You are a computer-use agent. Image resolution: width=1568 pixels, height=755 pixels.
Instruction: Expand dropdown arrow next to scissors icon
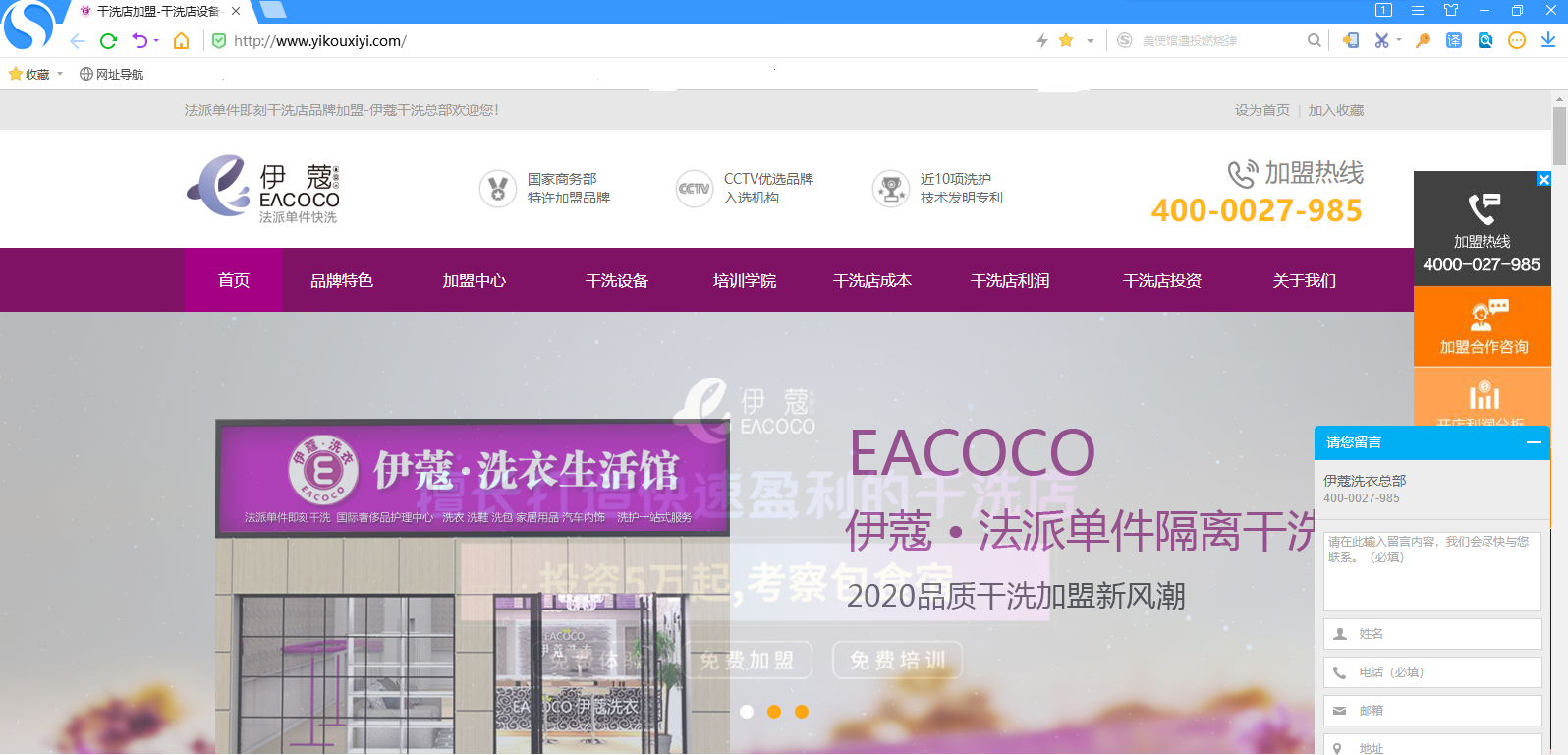[1398, 40]
